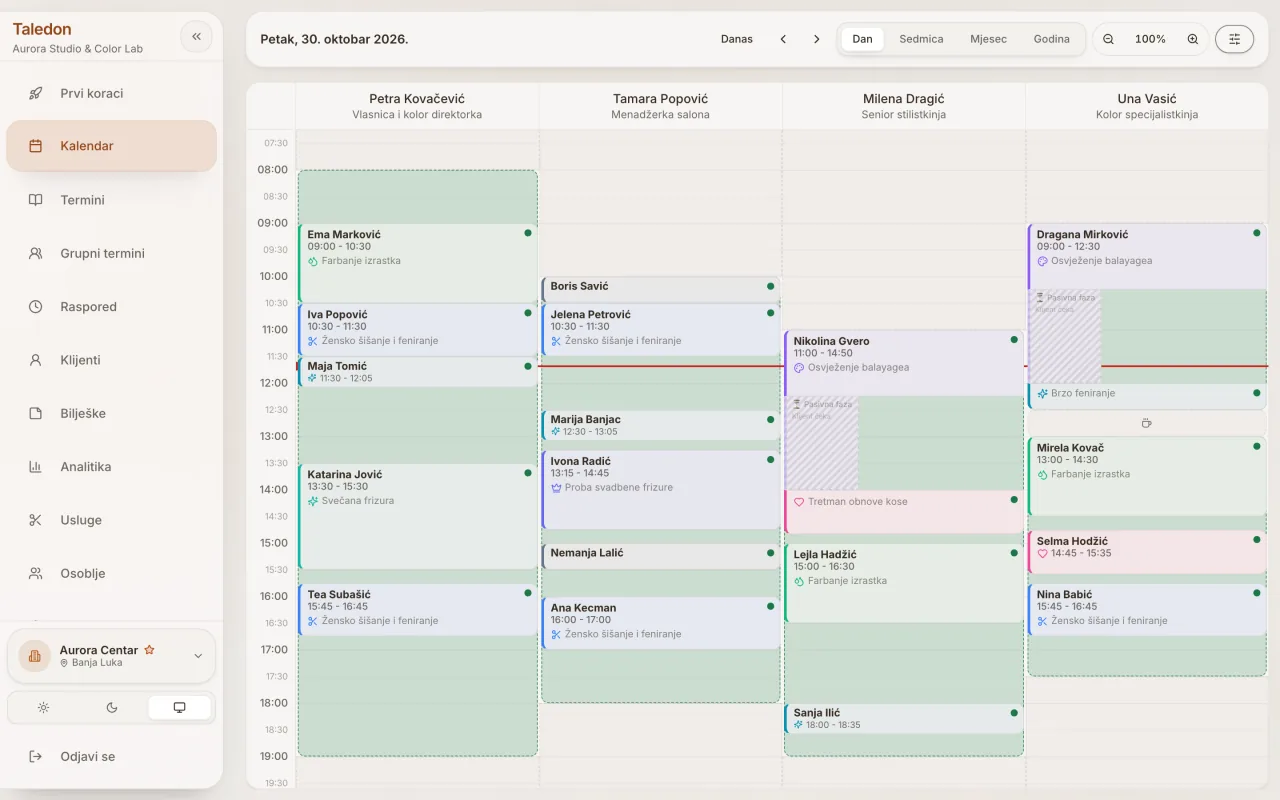Go to previous day chevron
Image resolution: width=1280 pixels, height=800 pixels.
click(x=783, y=39)
